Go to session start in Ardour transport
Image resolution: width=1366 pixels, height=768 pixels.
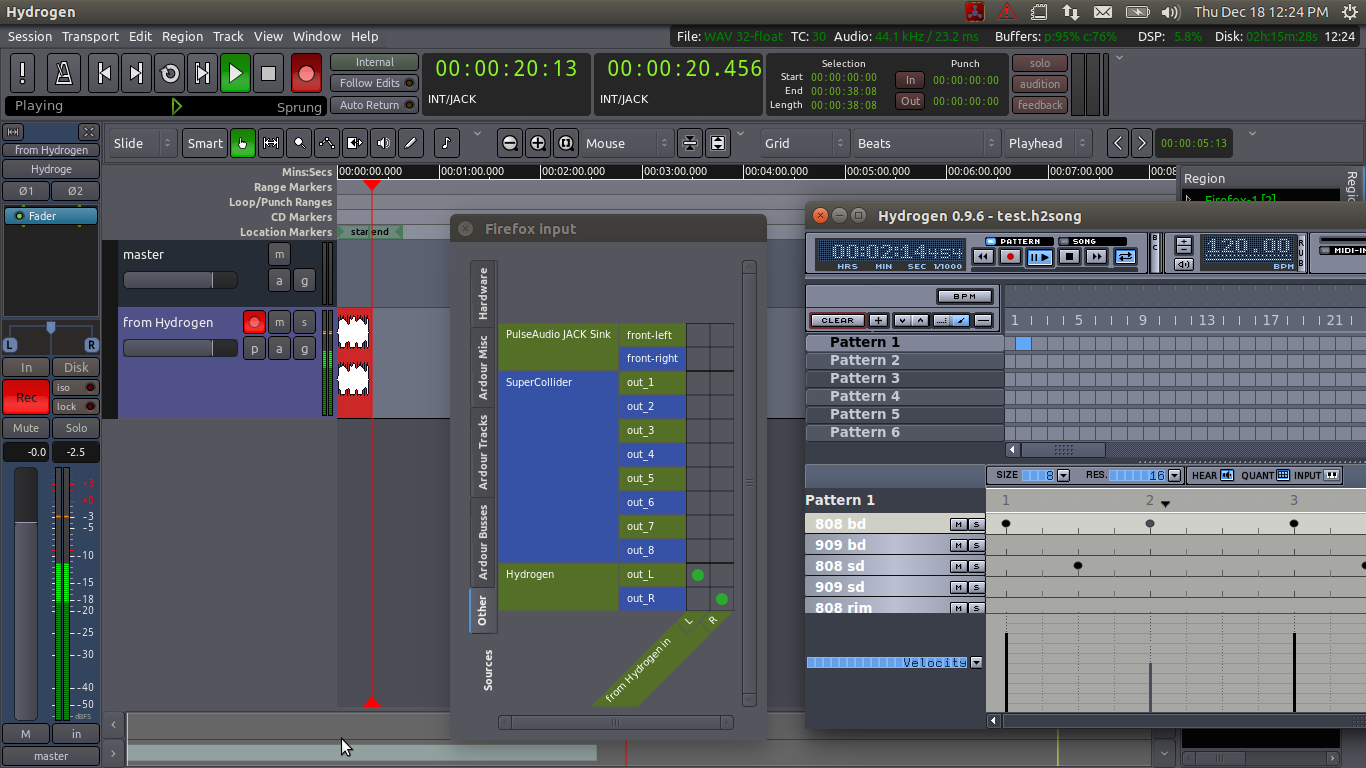(103, 73)
